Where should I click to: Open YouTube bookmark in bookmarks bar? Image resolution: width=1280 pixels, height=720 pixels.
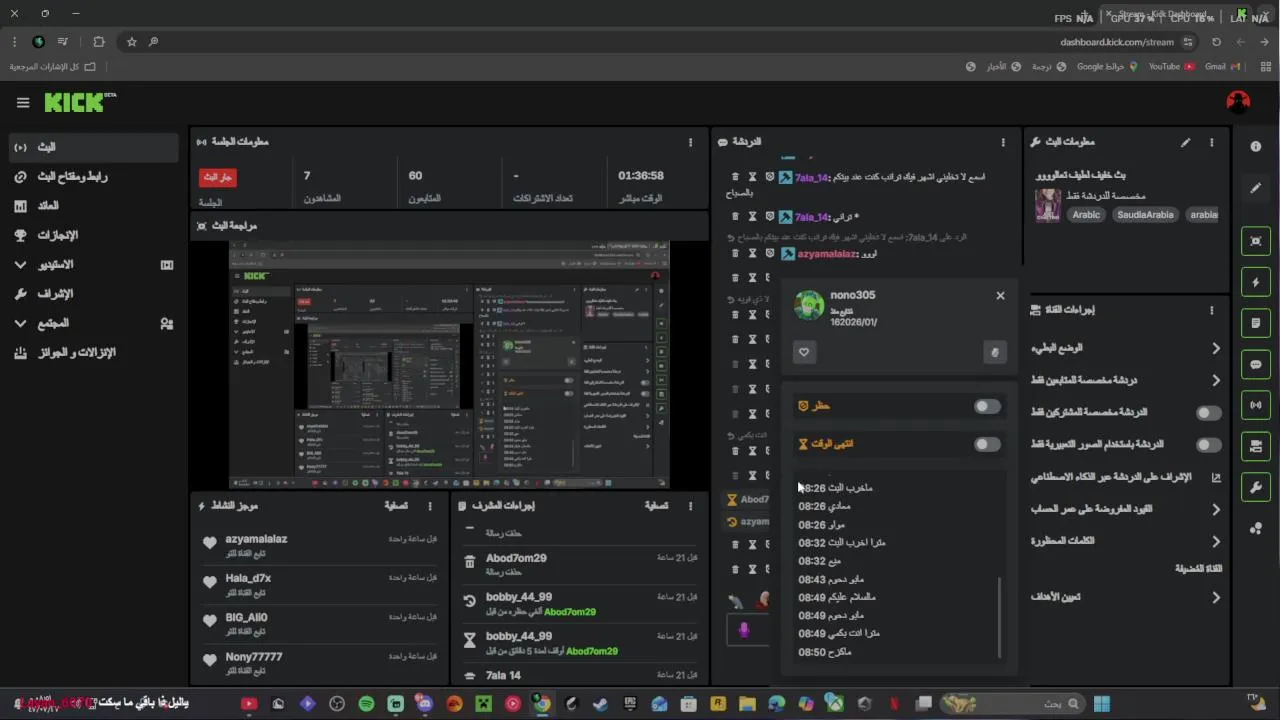pyautogui.click(x=1171, y=66)
